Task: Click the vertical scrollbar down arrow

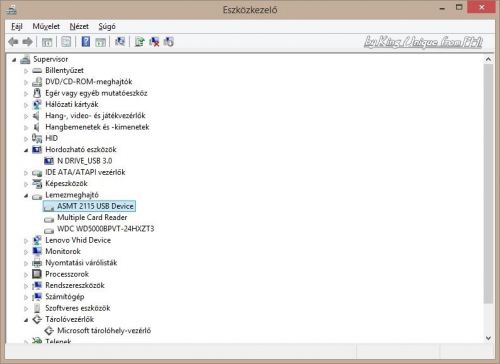Action: pos(488,338)
